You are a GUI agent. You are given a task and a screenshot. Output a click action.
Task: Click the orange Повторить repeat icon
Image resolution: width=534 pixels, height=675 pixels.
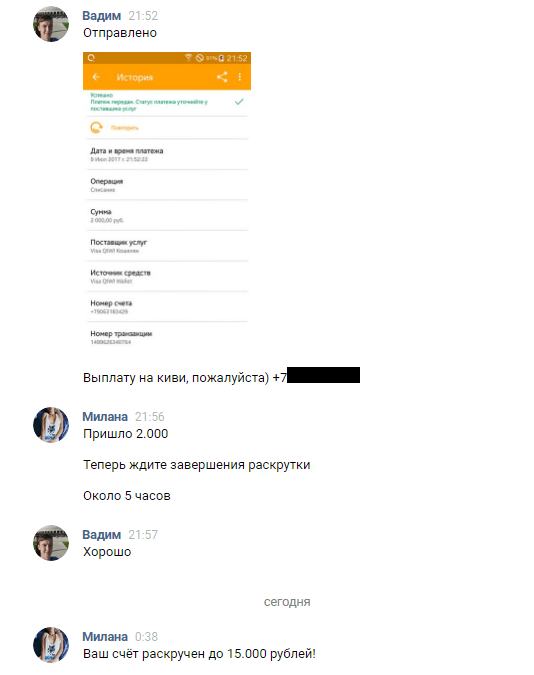coord(96,127)
